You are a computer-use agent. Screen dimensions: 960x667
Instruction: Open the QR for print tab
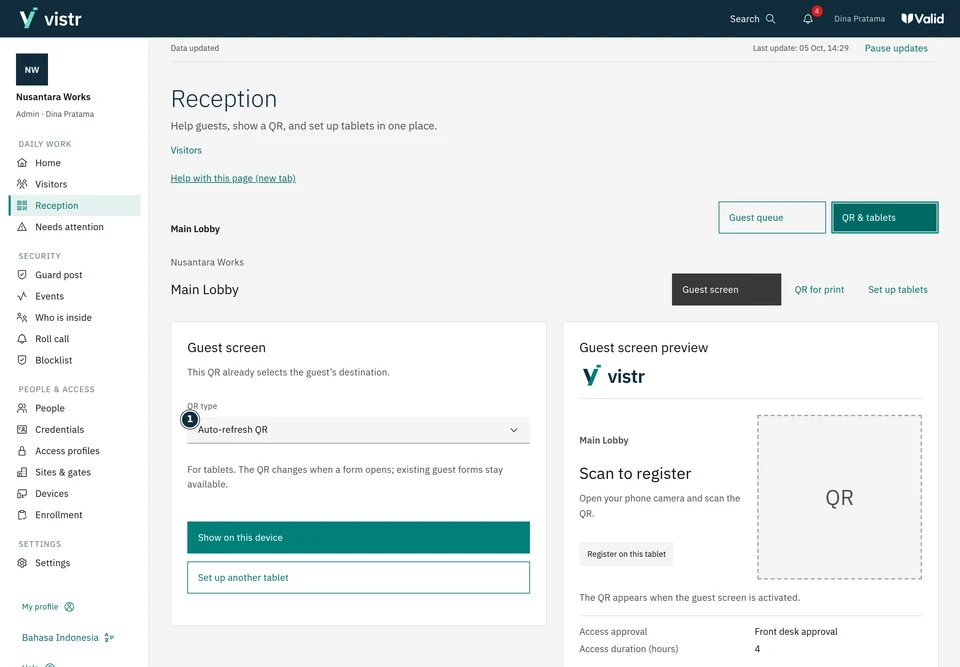coord(819,290)
